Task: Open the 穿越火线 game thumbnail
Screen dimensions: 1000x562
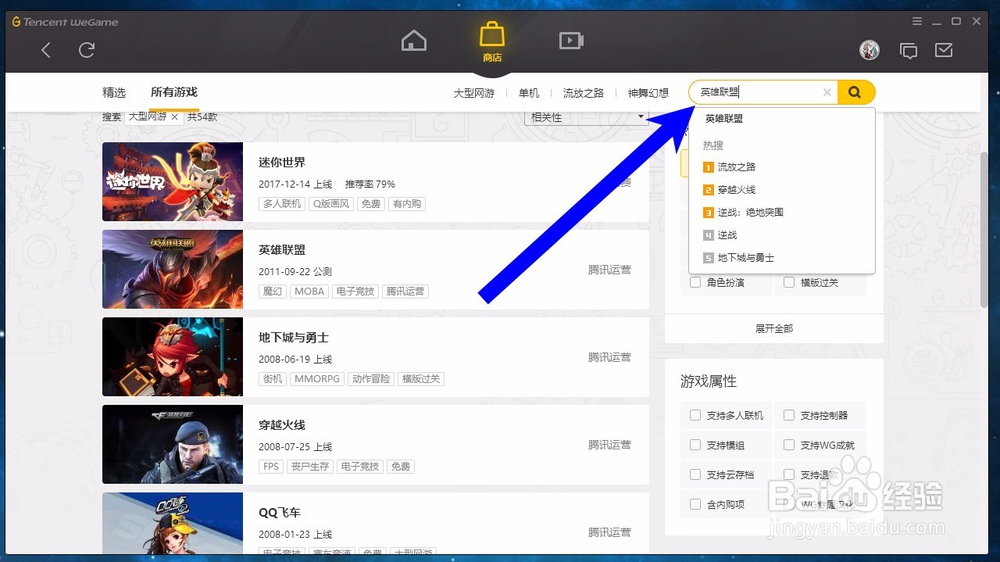Action: pos(172,444)
